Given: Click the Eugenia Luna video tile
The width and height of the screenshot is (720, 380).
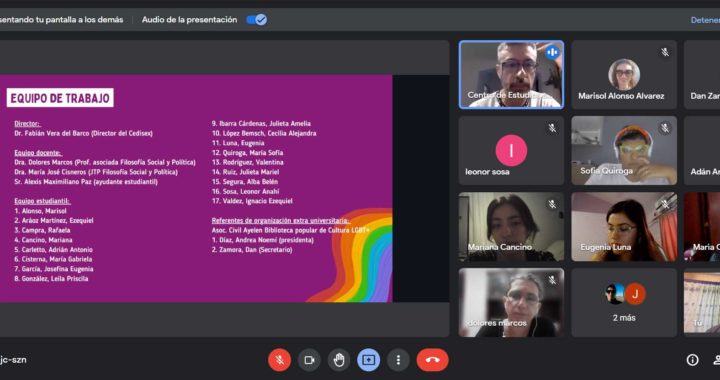Looking at the screenshot, I should 624,227.
